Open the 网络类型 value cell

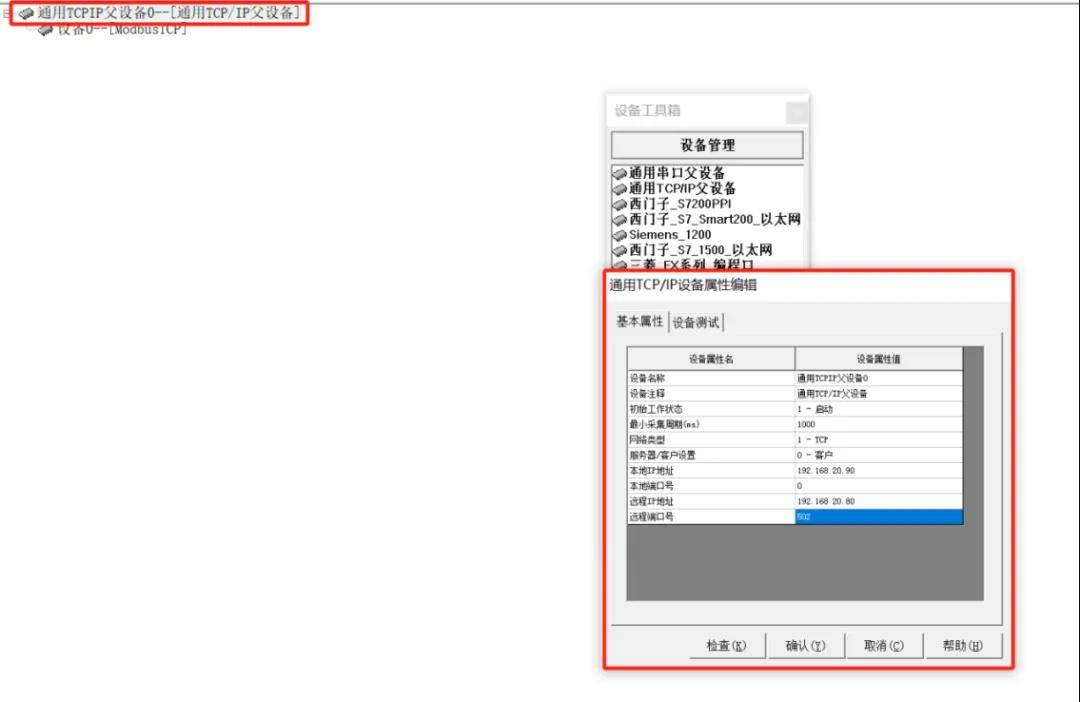(x=878, y=440)
